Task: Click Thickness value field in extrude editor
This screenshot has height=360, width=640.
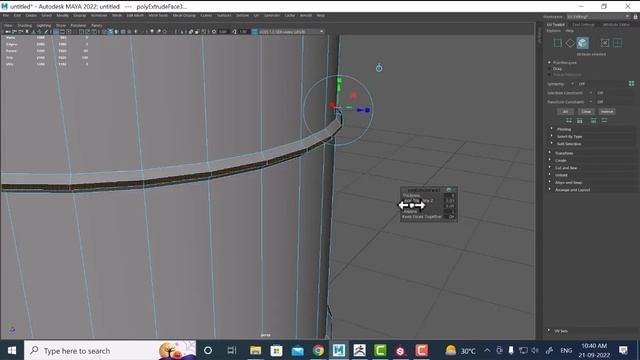Action: 449,196
